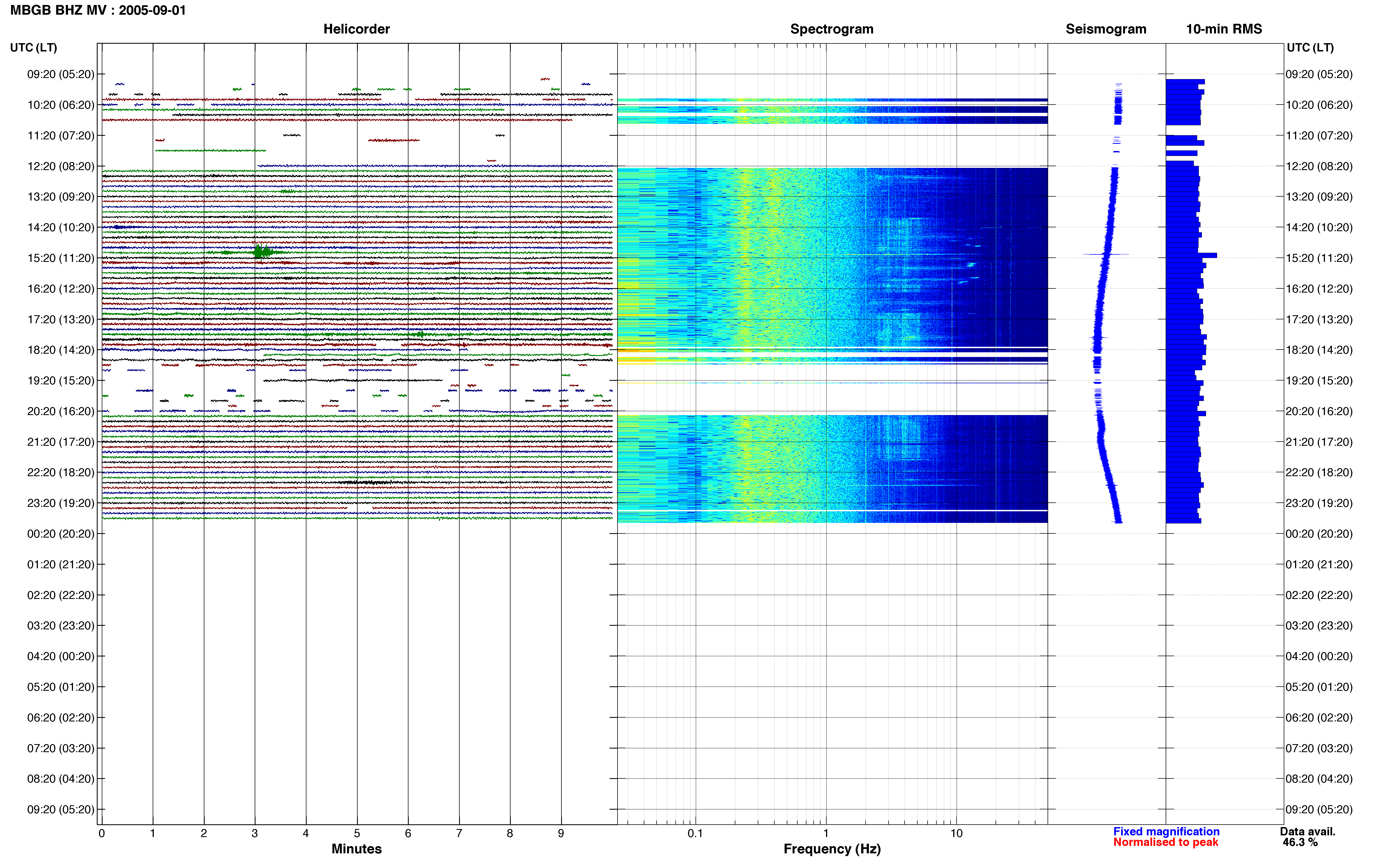Select left time label 08:20 (04:20)

coord(61,778)
